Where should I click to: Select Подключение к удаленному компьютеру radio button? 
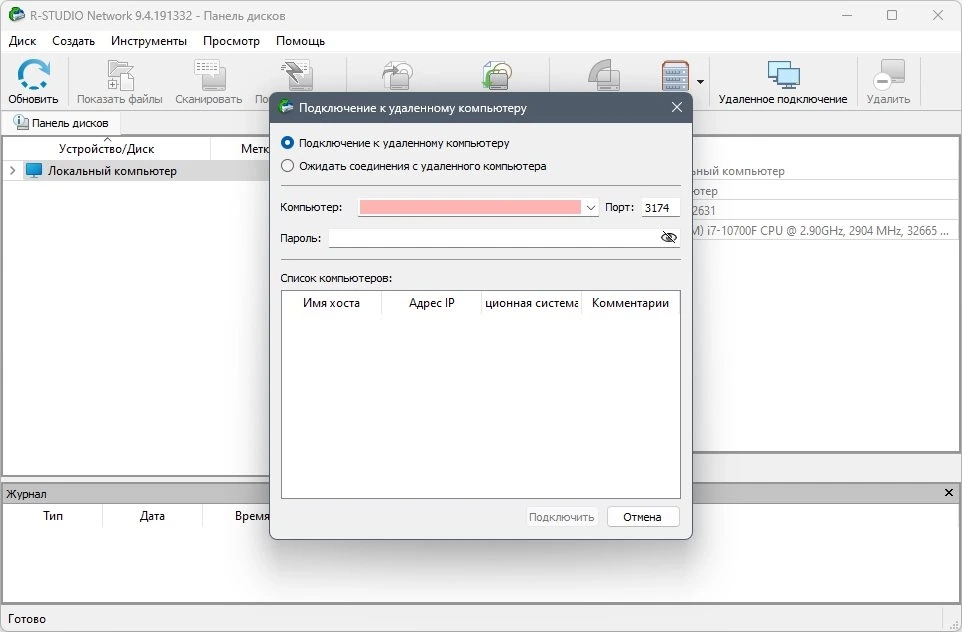point(287,143)
